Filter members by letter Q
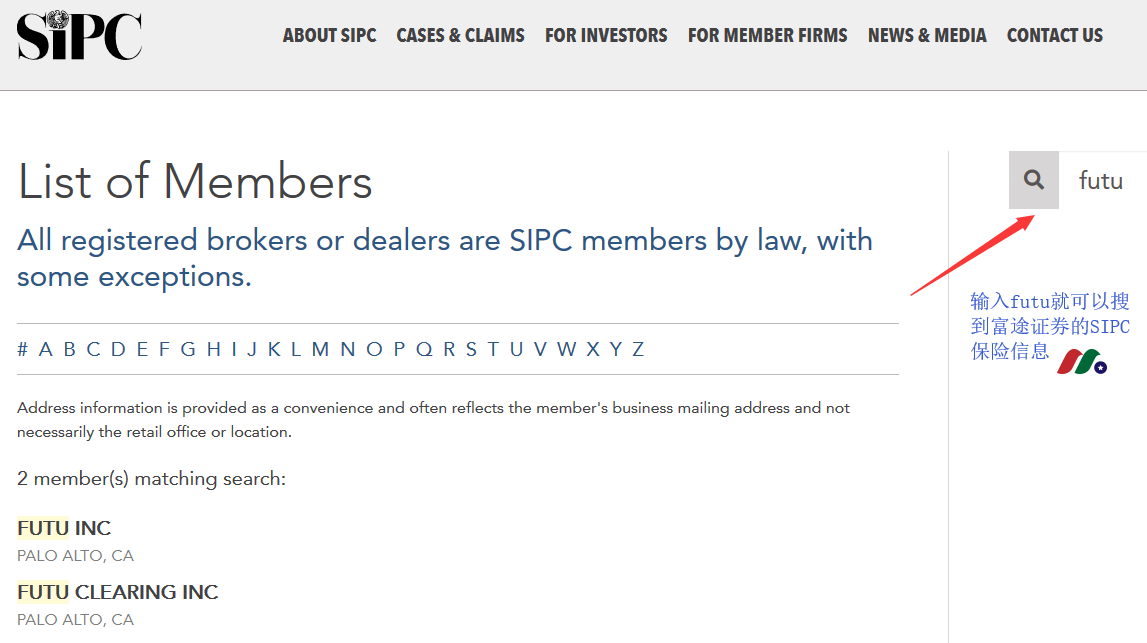 click(x=424, y=350)
